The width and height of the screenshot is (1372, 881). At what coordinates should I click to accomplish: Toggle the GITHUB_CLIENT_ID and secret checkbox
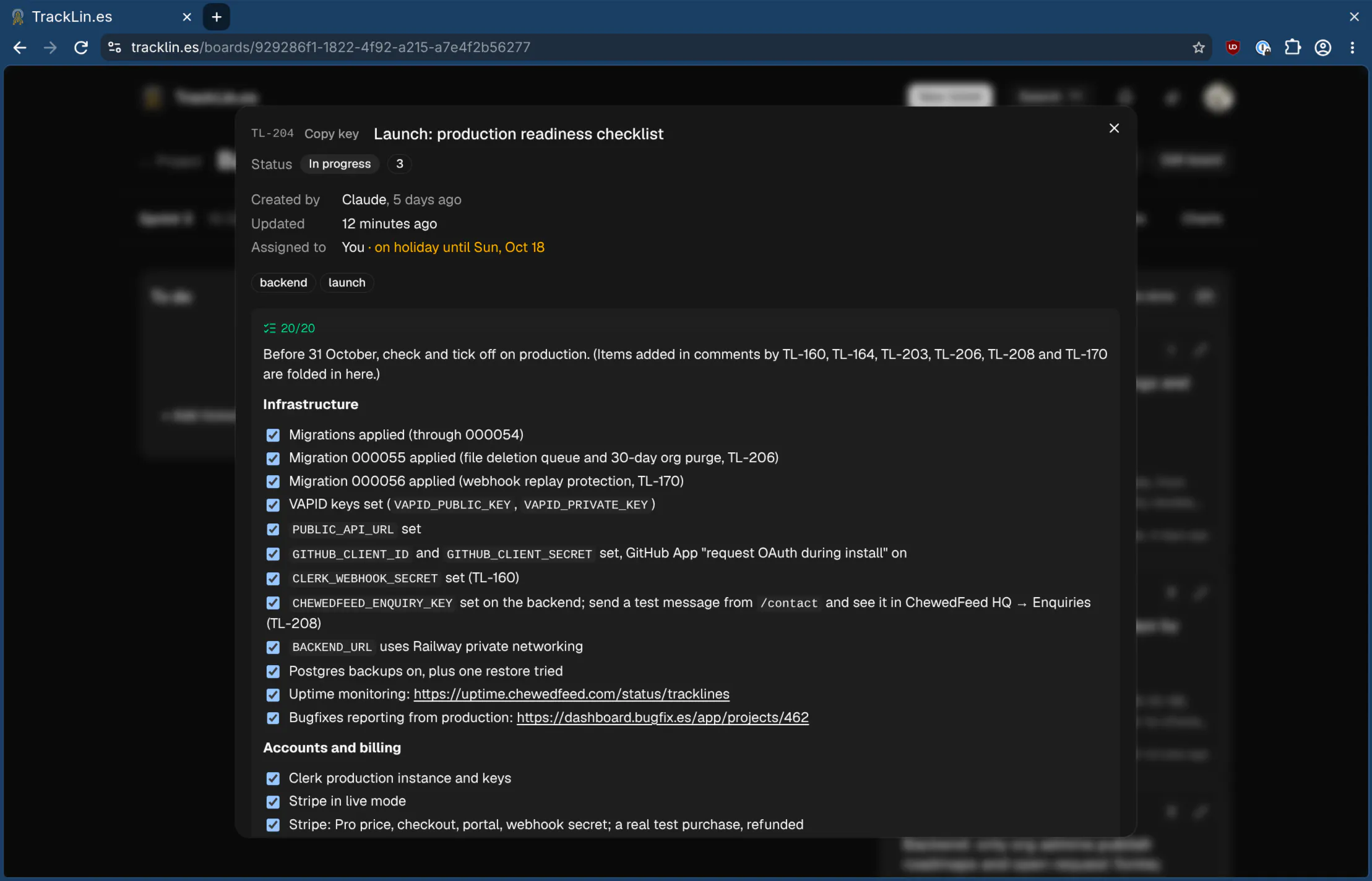pyautogui.click(x=273, y=554)
